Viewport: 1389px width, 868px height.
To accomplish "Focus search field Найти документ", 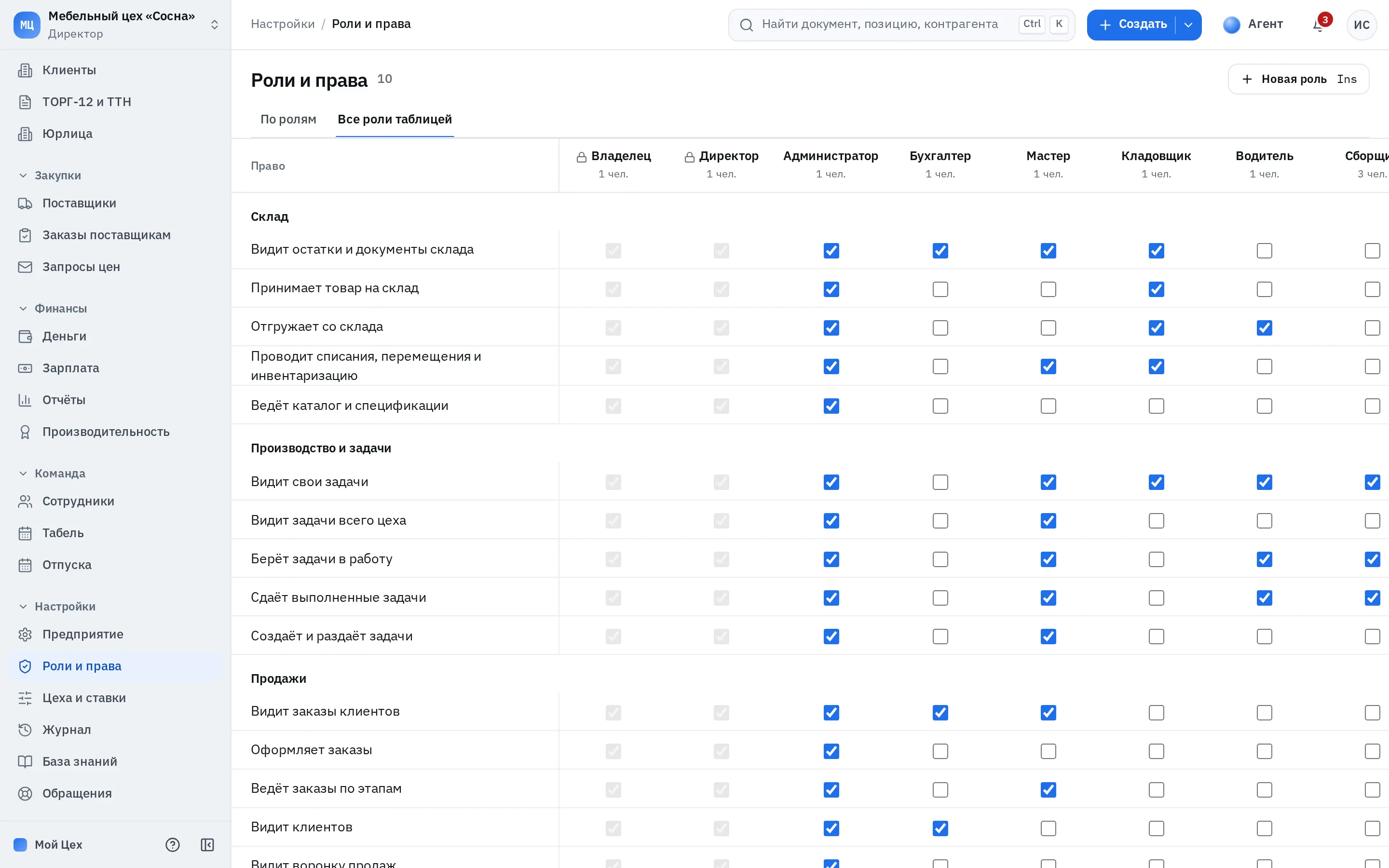I will coord(901,25).
